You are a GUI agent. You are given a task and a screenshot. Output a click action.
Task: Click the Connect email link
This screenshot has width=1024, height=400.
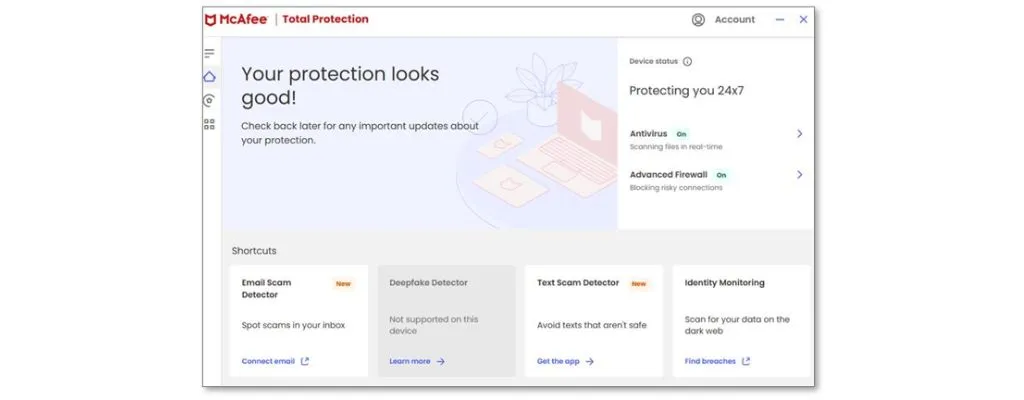pyautogui.click(x=268, y=361)
